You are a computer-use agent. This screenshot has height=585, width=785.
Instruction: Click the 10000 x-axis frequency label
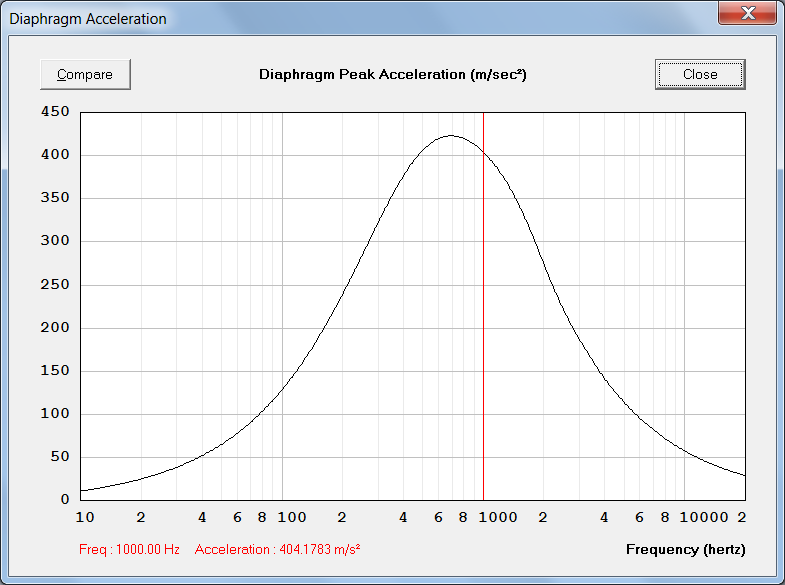[704, 517]
